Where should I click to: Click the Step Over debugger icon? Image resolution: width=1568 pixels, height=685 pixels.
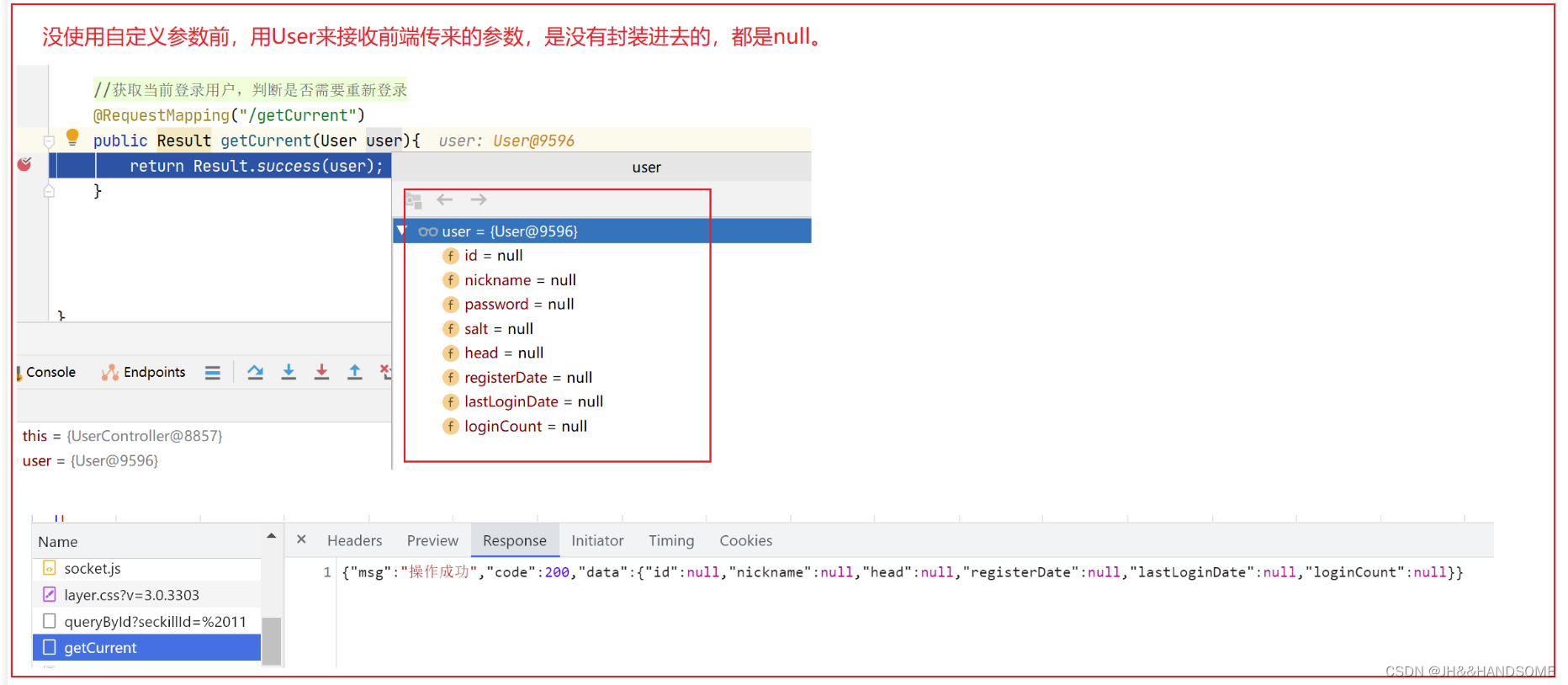coord(256,372)
